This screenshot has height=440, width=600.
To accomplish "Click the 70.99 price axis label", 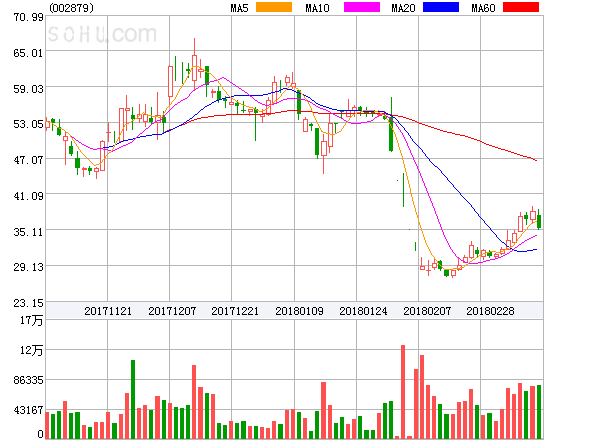I will point(28,17).
